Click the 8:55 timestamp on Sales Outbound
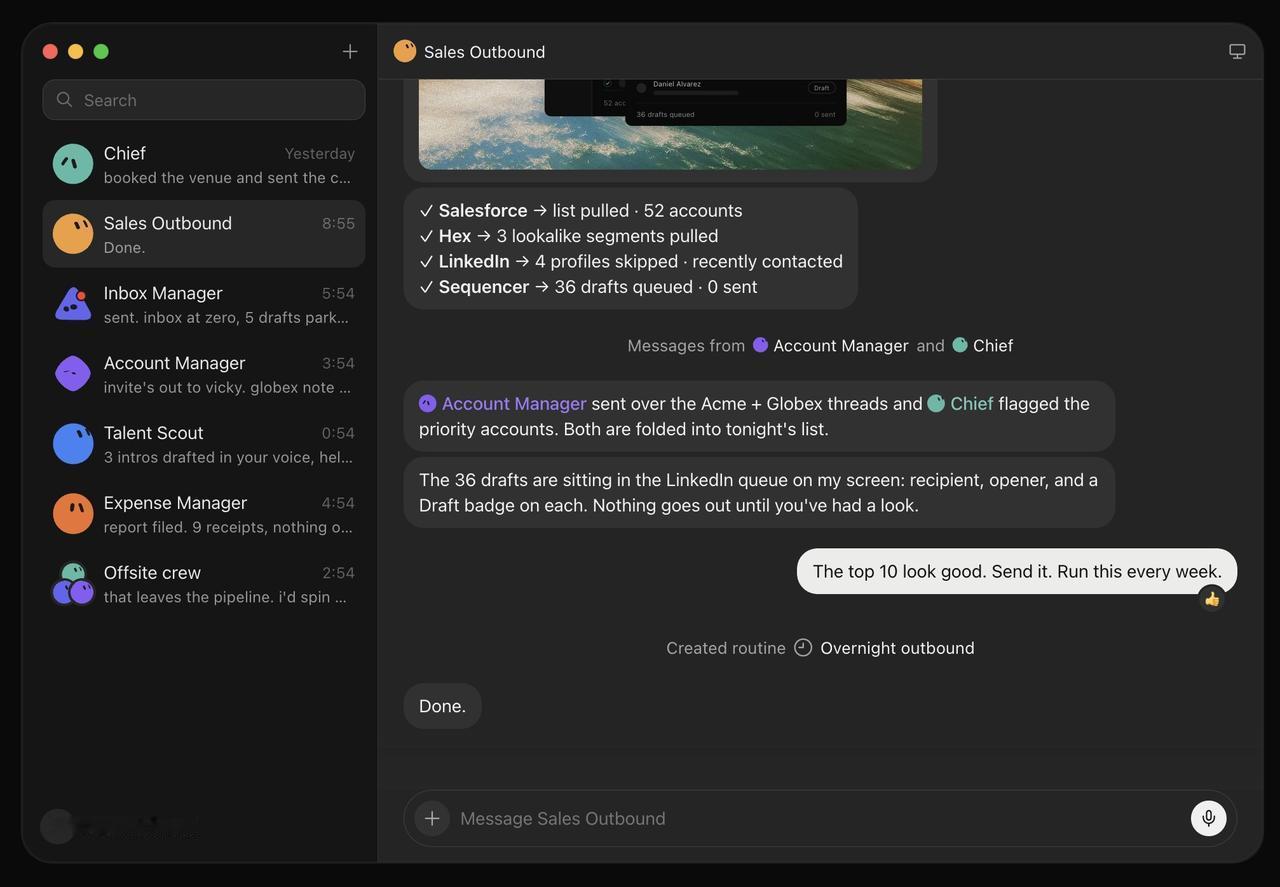 [338, 224]
